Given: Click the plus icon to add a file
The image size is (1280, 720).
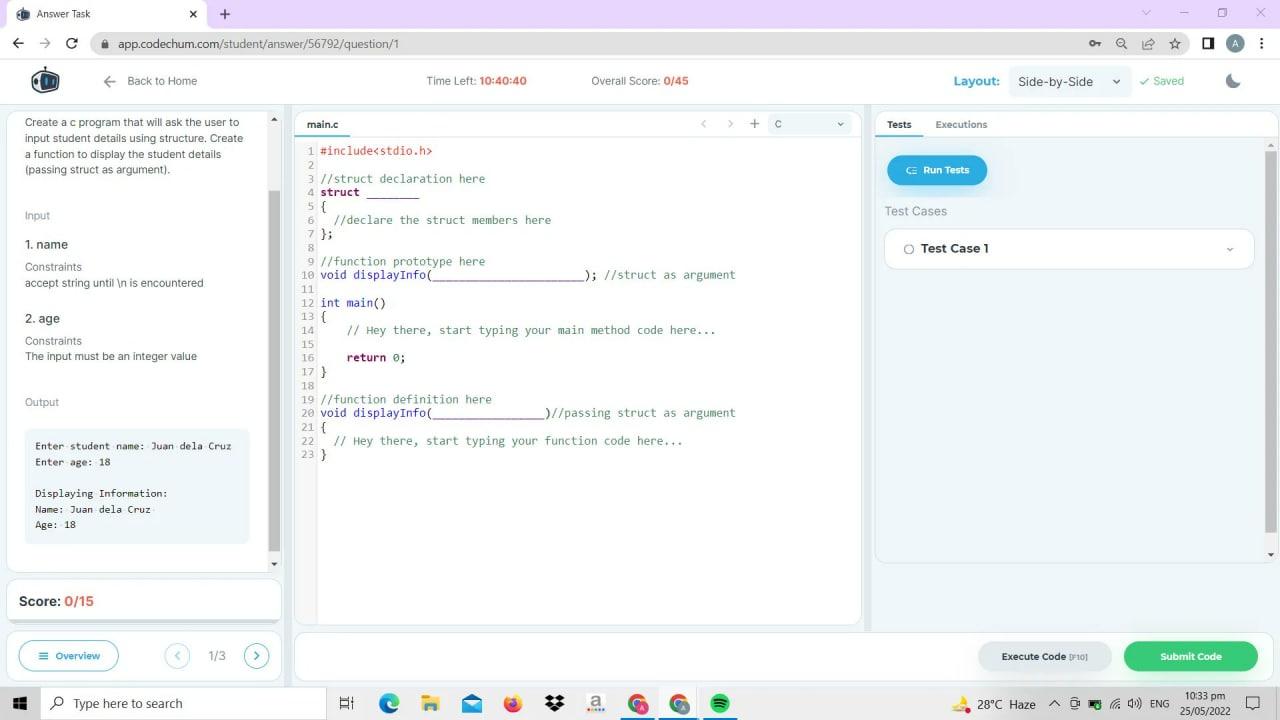Looking at the screenshot, I should (x=754, y=123).
